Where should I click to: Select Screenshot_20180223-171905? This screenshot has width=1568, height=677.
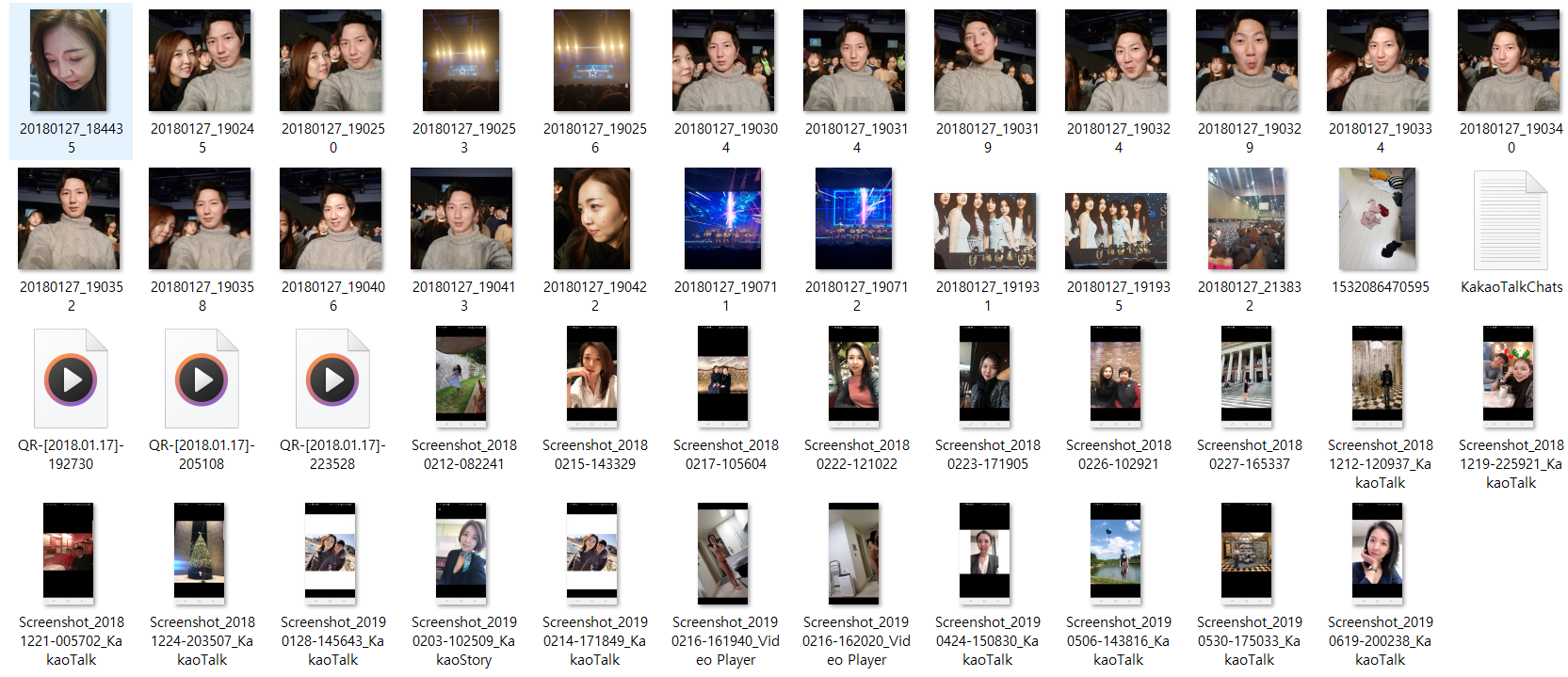(x=985, y=377)
